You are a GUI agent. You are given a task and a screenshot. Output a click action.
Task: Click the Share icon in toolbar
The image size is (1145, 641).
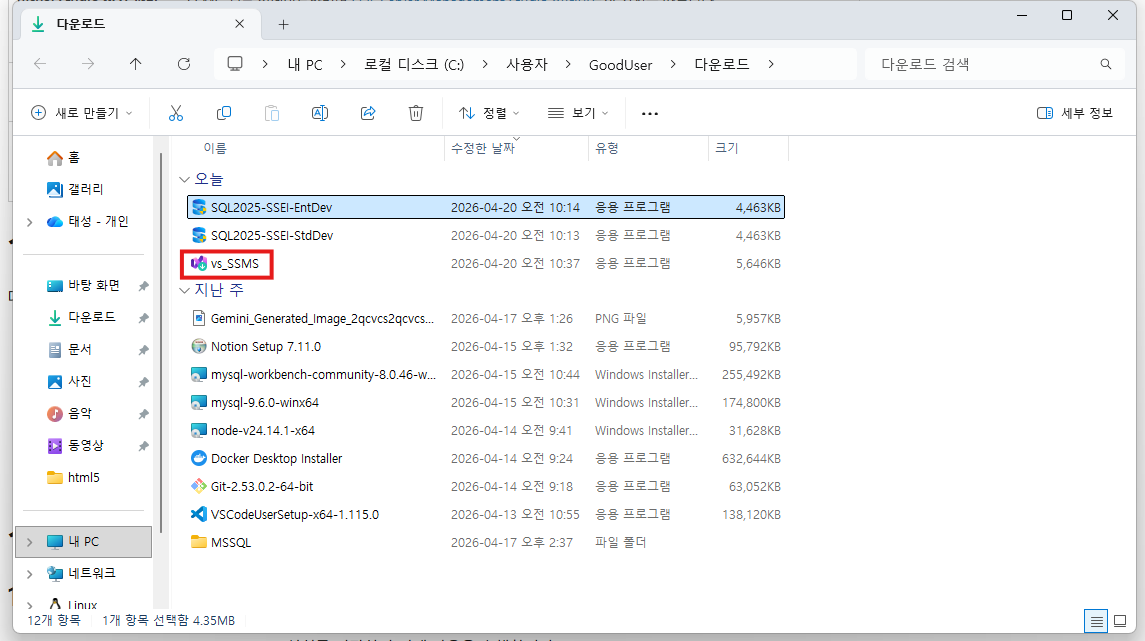368,113
